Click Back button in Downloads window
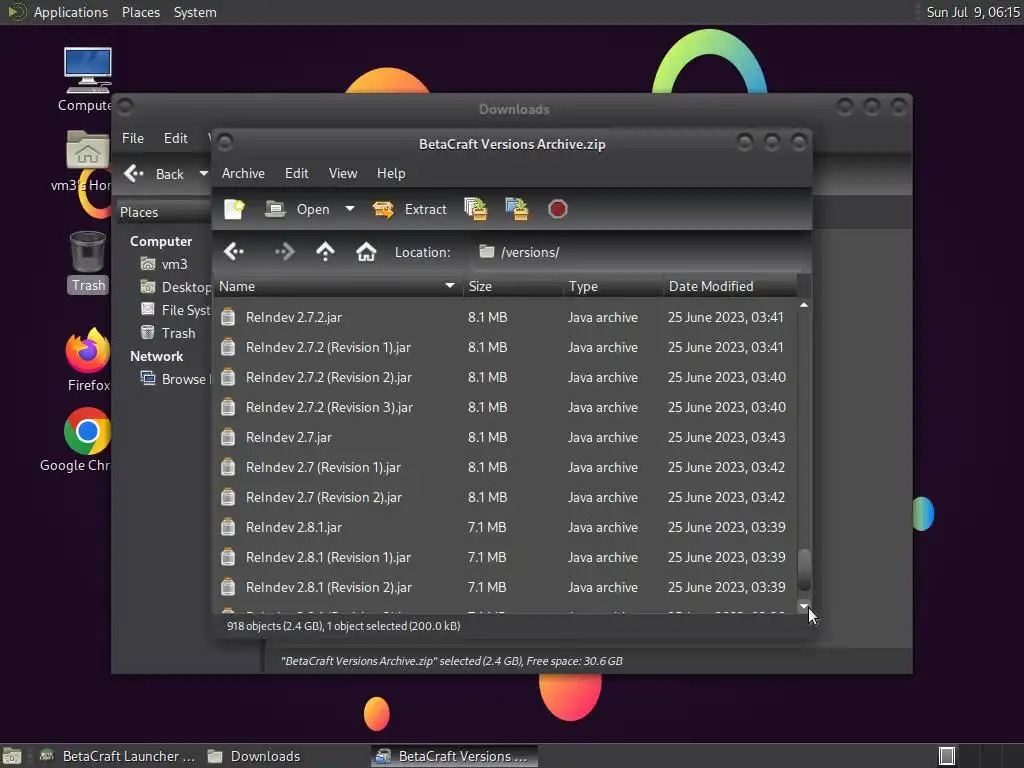 tap(154, 174)
